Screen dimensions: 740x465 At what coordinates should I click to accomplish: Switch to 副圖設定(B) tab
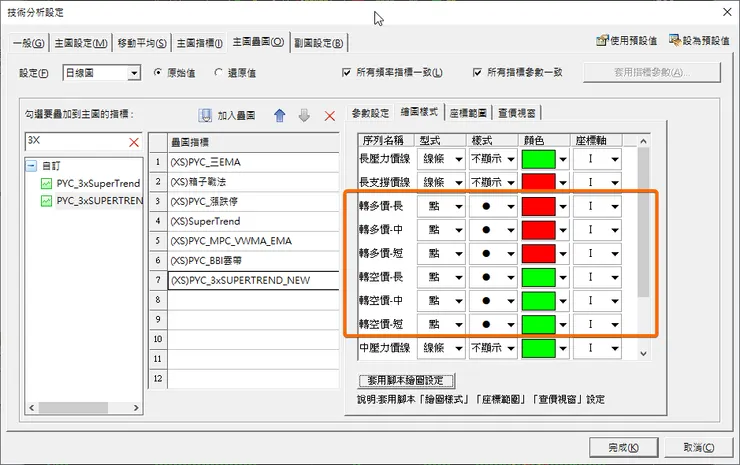(x=319, y=43)
